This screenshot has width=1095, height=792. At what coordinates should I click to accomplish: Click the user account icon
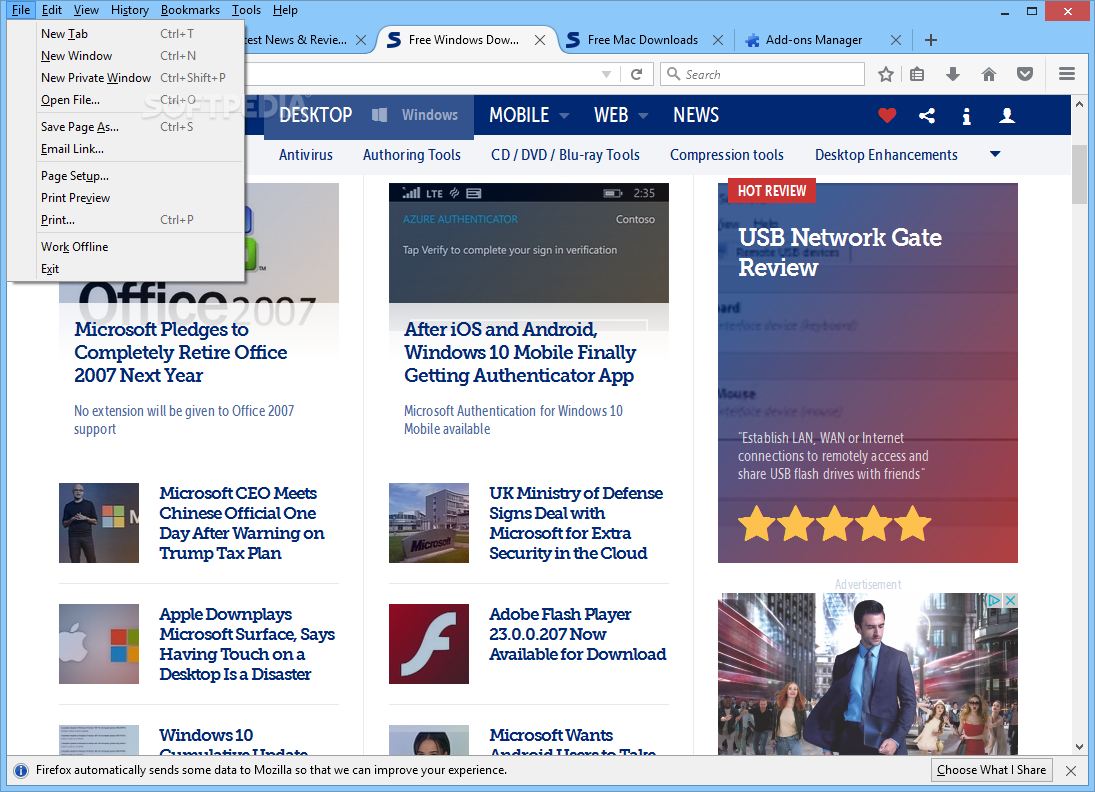1006,115
